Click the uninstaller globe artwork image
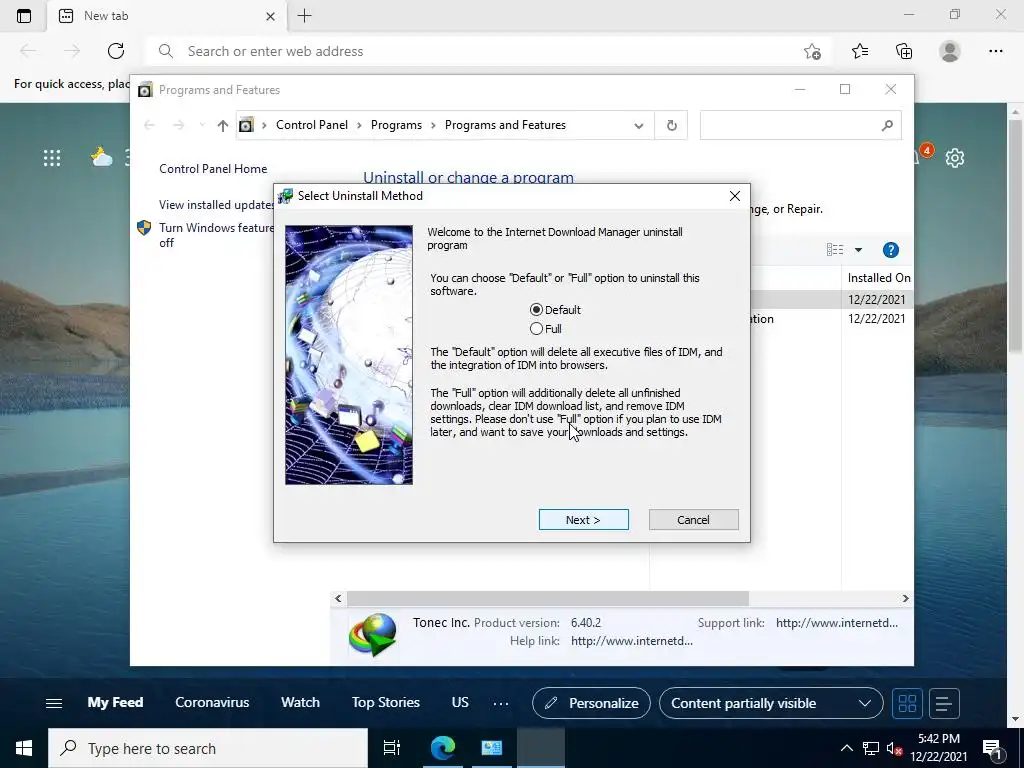 click(349, 355)
